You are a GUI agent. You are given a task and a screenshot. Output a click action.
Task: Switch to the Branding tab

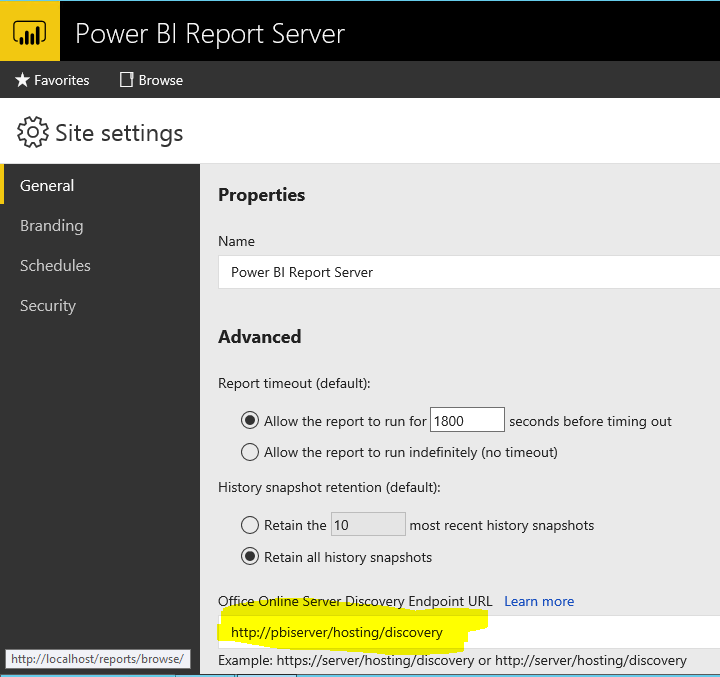click(51, 226)
